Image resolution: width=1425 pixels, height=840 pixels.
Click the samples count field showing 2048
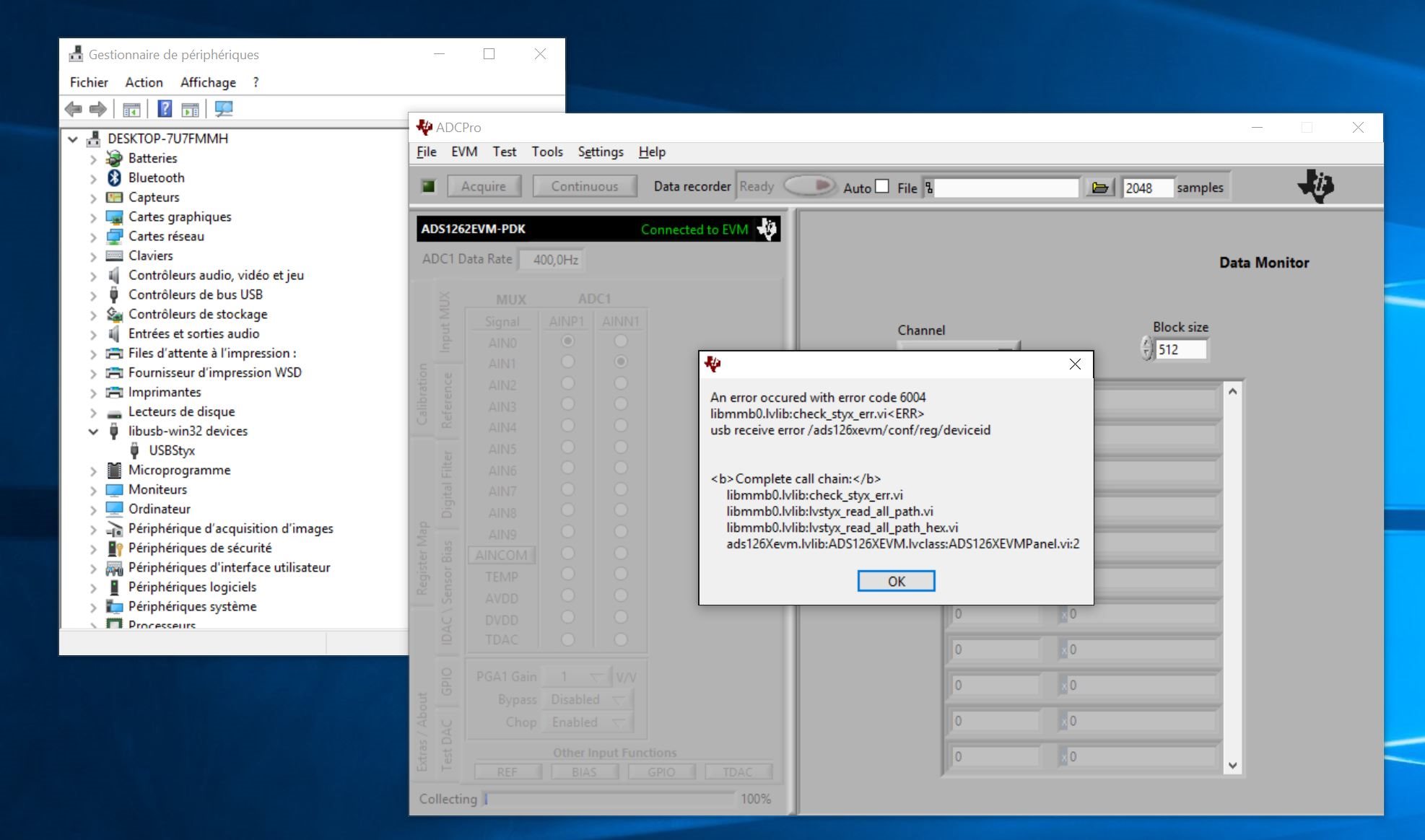click(1147, 188)
